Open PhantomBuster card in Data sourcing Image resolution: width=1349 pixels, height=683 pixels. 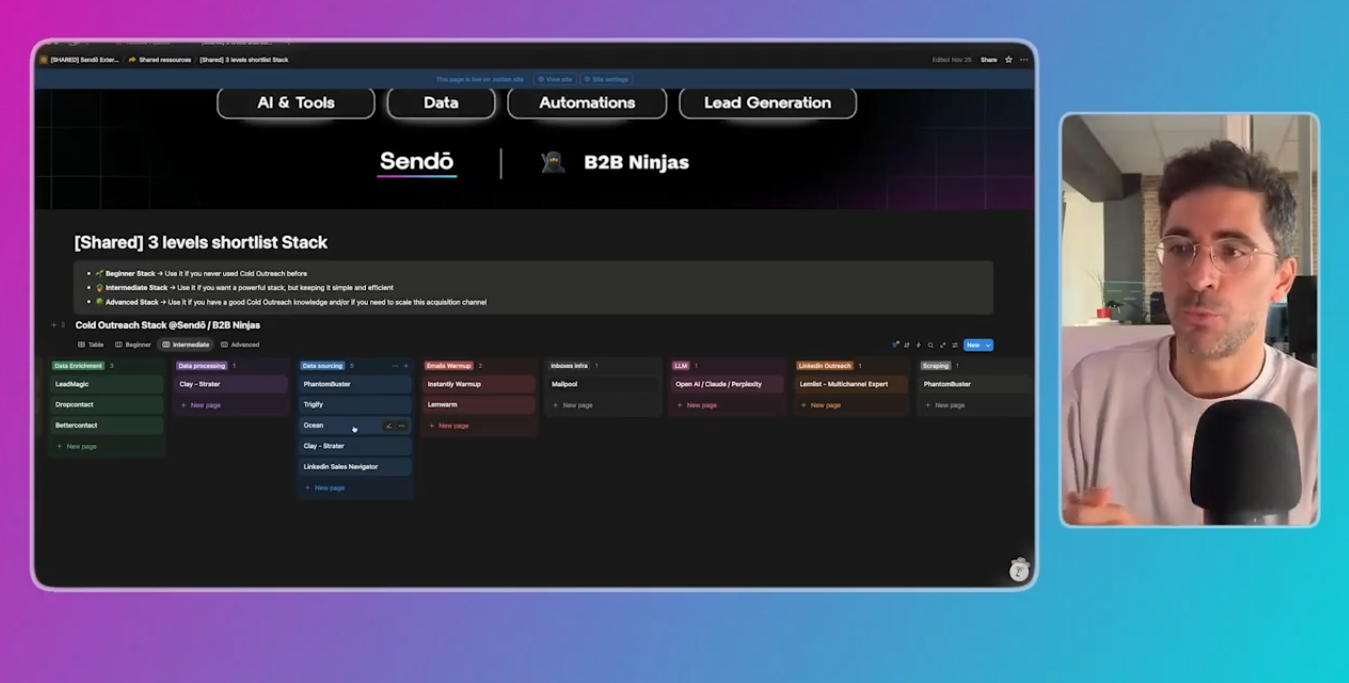coord(355,384)
